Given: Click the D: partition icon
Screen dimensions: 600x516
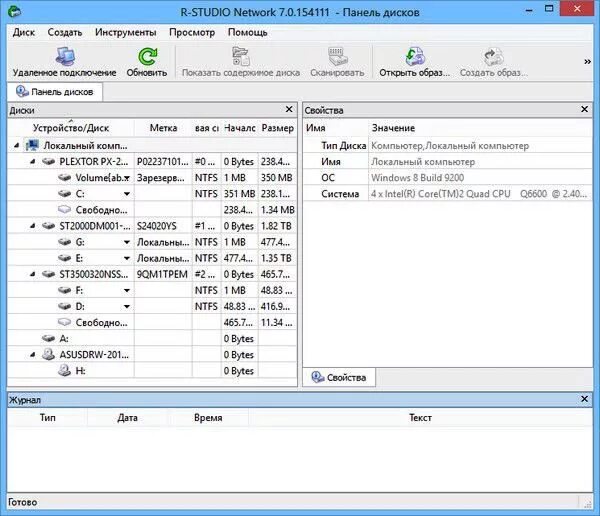Looking at the screenshot, I should [65, 306].
